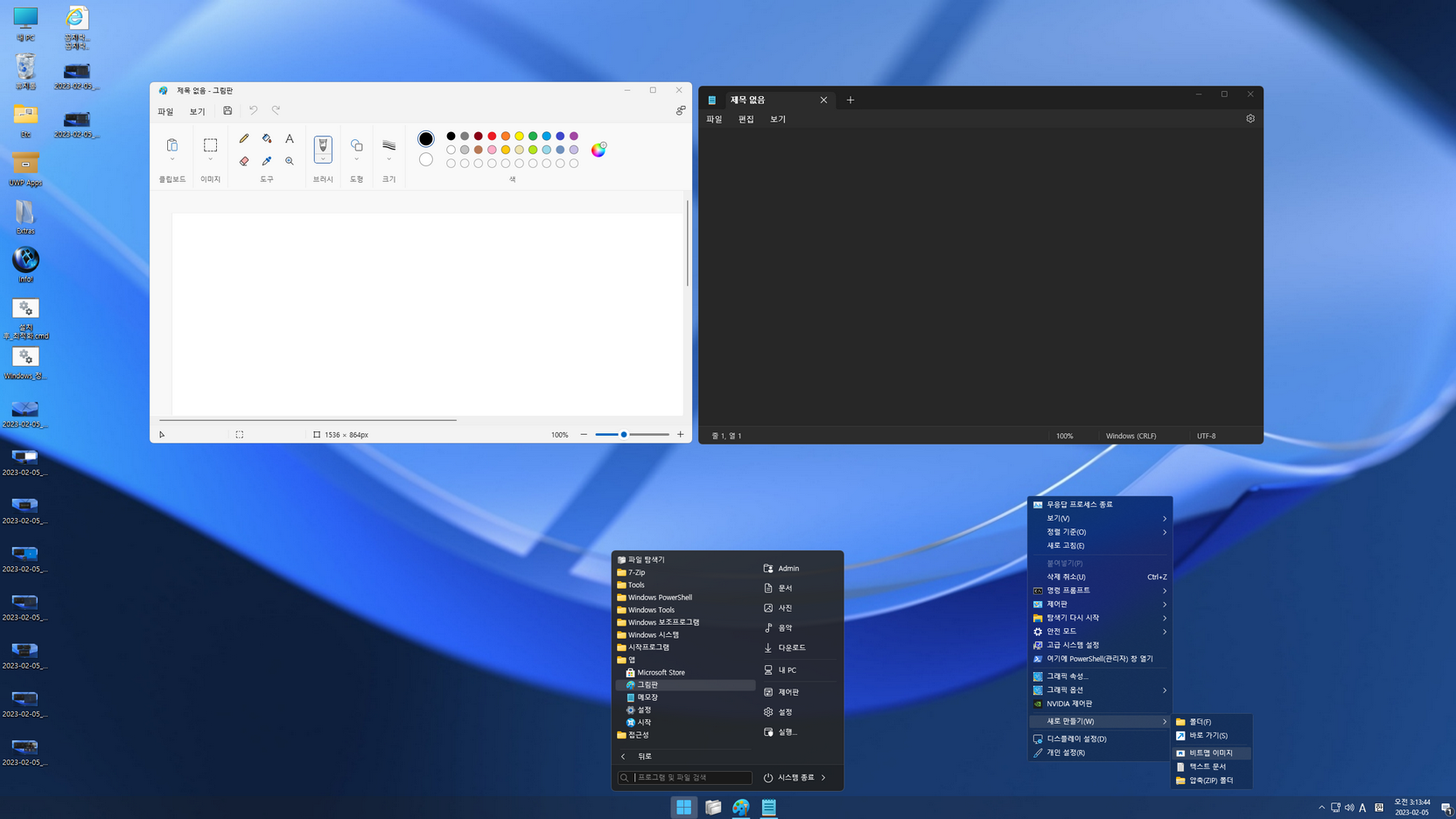Select the UWP Apps desktop icon
The height and width of the screenshot is (819, 1456).
click(x=25, y=169)
